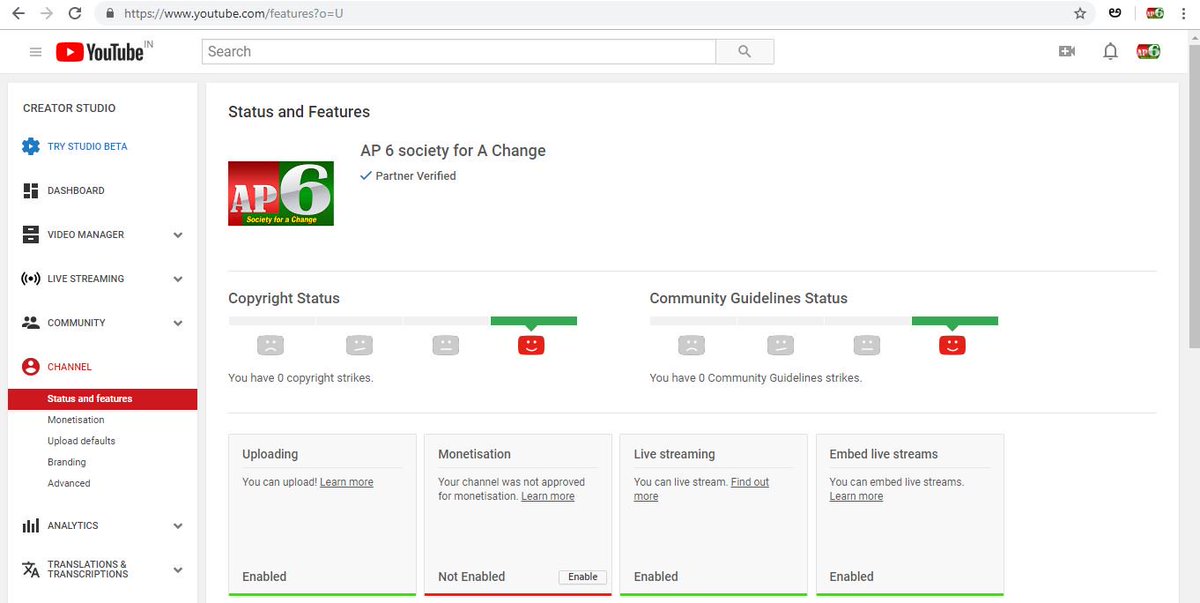Click 'You have 0 copyright strikes.' text

tap(301, 378)
